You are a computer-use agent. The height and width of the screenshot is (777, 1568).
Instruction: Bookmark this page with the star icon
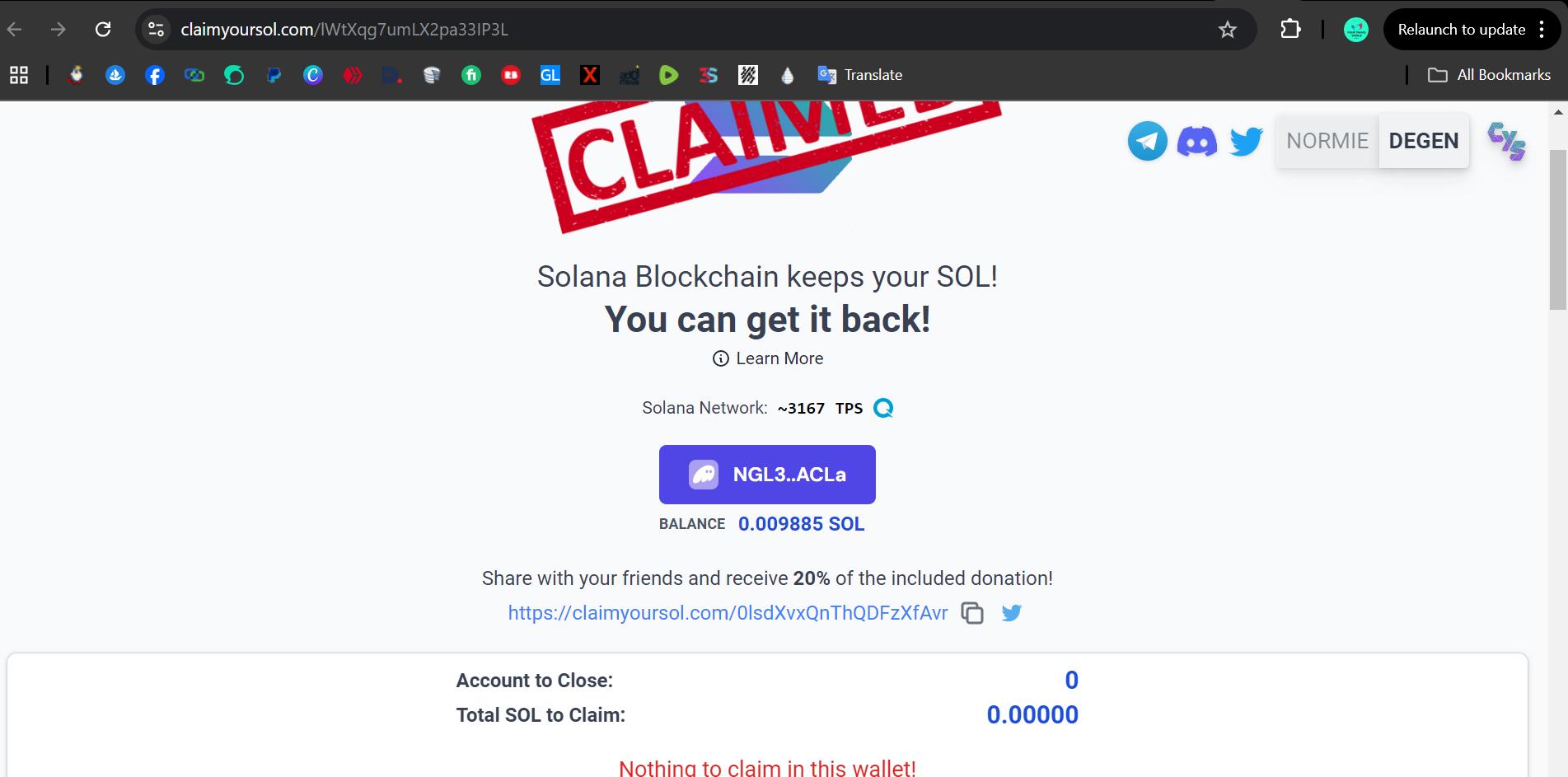(x=1227, y=30)
